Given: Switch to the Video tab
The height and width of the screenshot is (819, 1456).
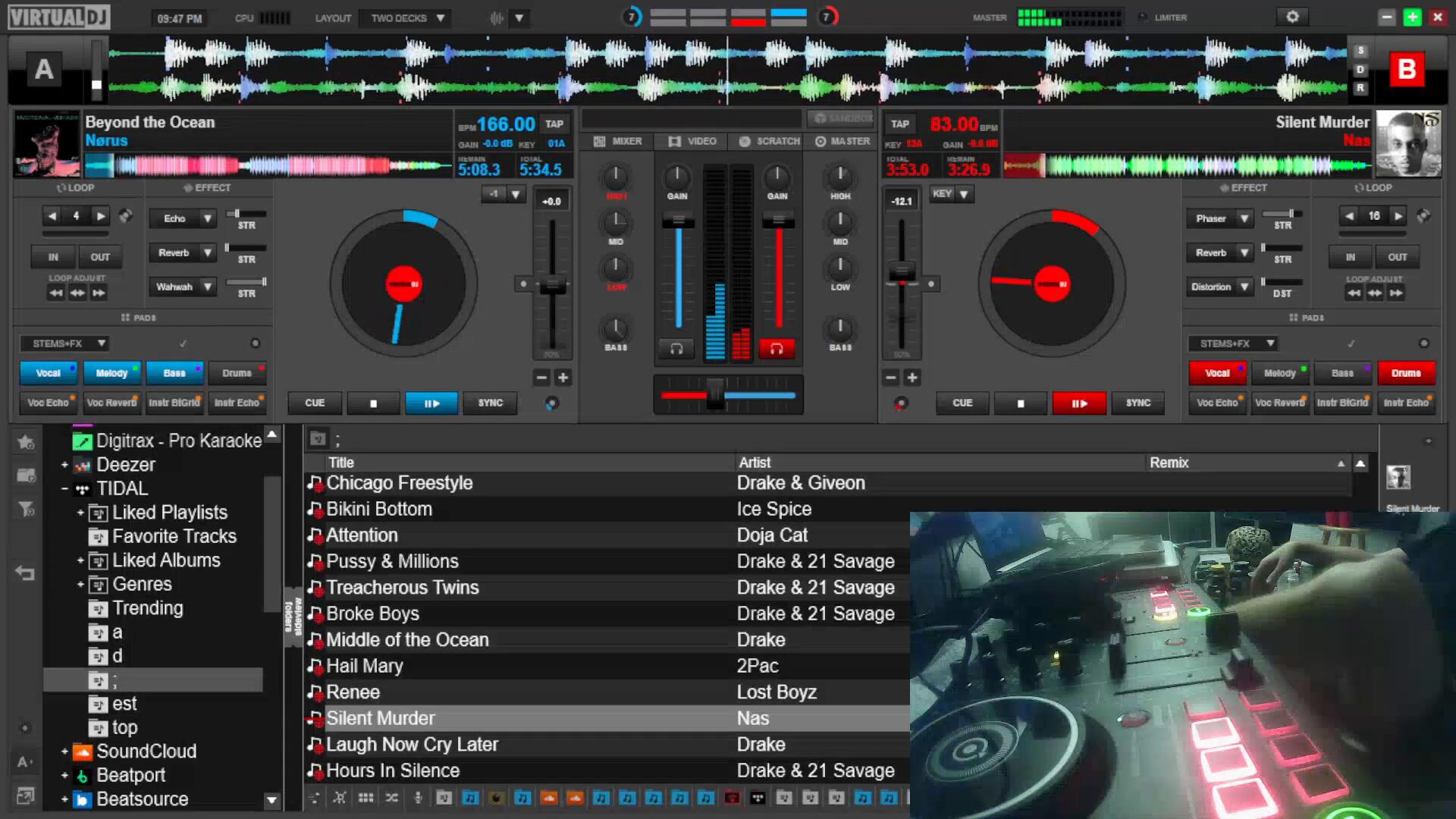Looking at the screenshot, I should (692, 141).
